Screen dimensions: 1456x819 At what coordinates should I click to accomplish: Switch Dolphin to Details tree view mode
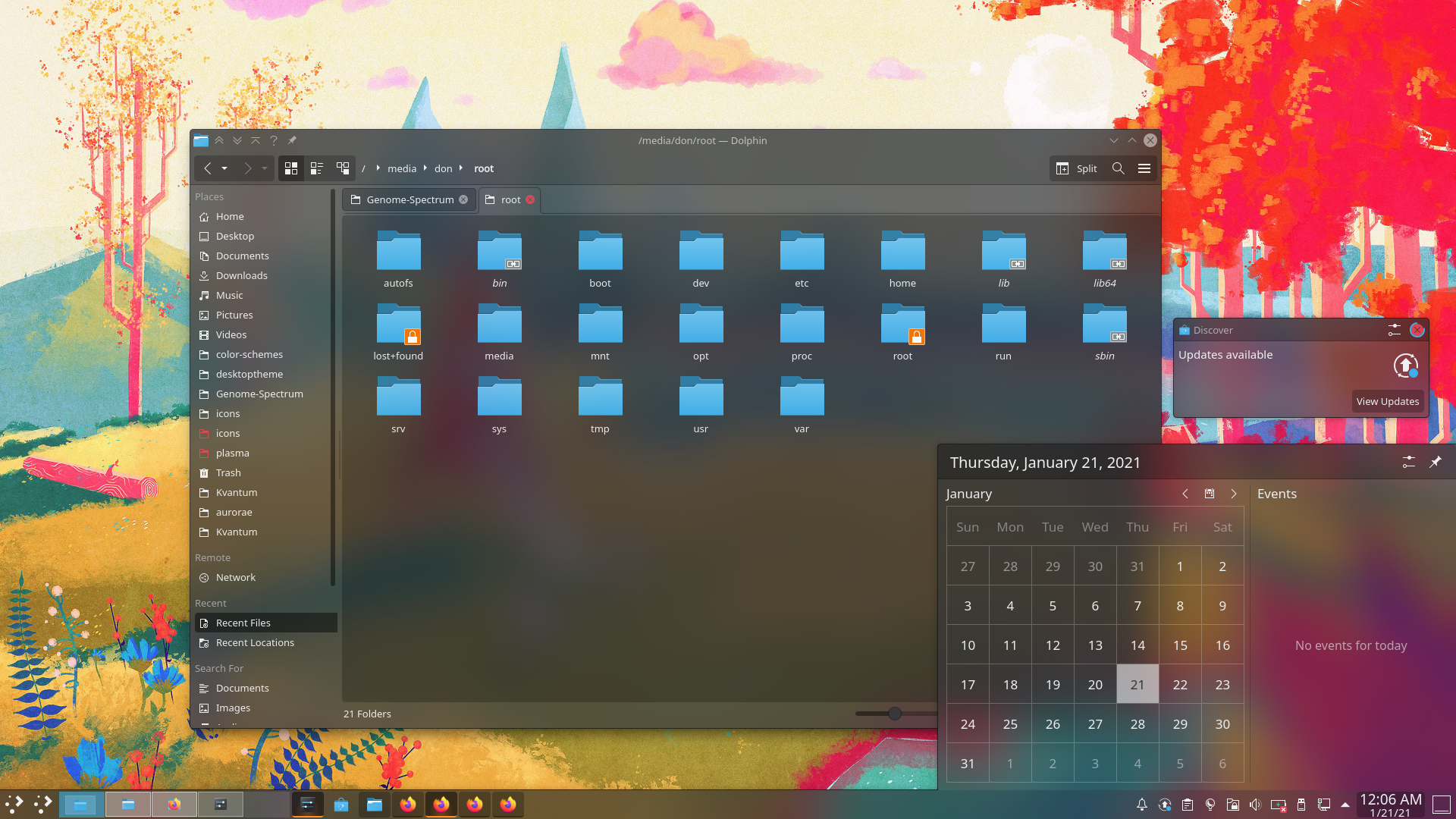(343, 168)
